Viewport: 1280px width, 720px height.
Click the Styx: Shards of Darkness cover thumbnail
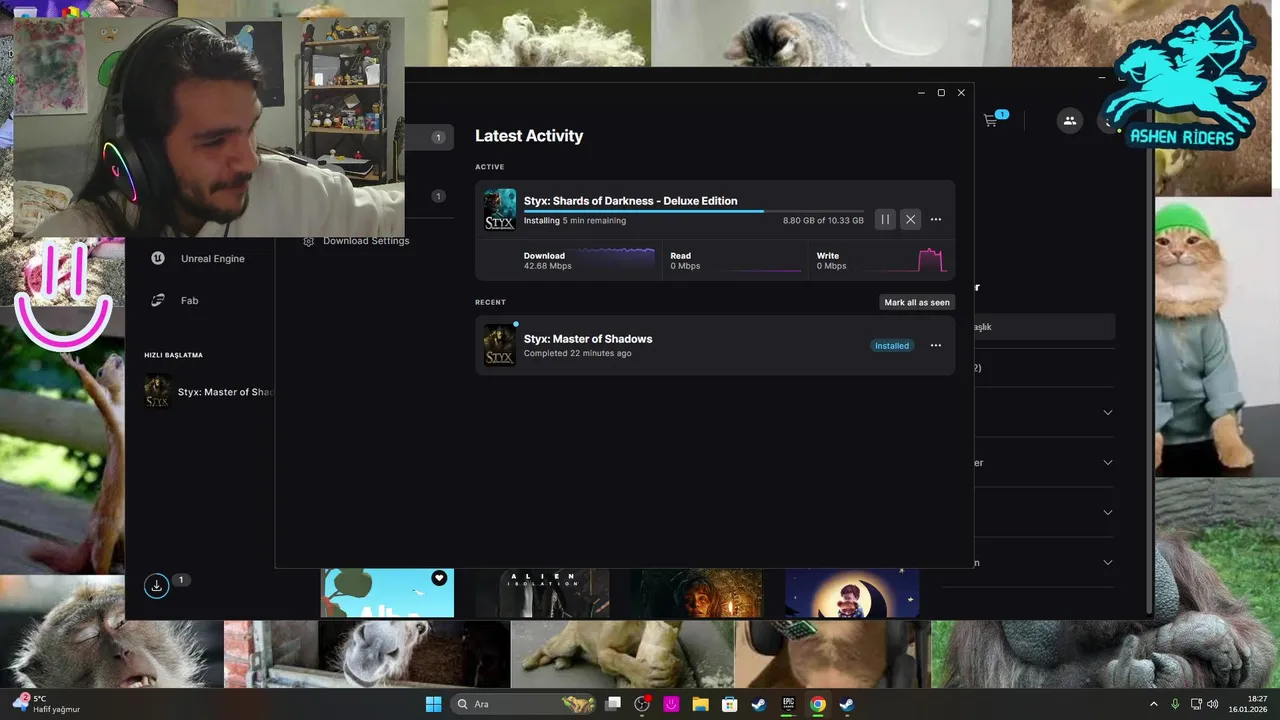pos(500,210)
